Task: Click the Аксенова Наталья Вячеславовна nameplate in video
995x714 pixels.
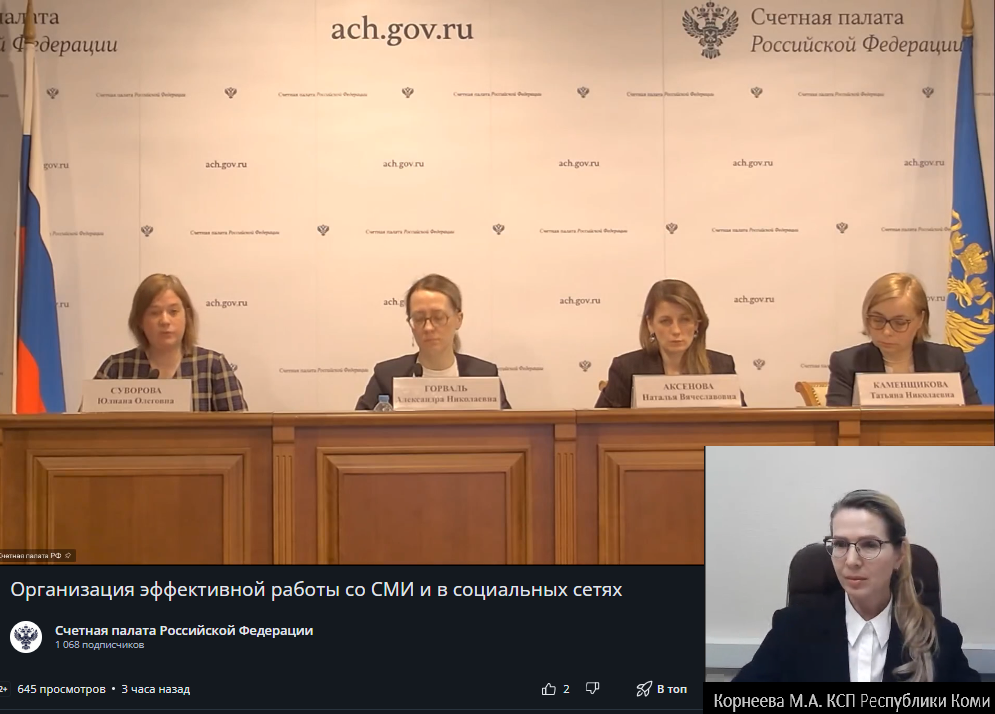Action: point(689,391)
